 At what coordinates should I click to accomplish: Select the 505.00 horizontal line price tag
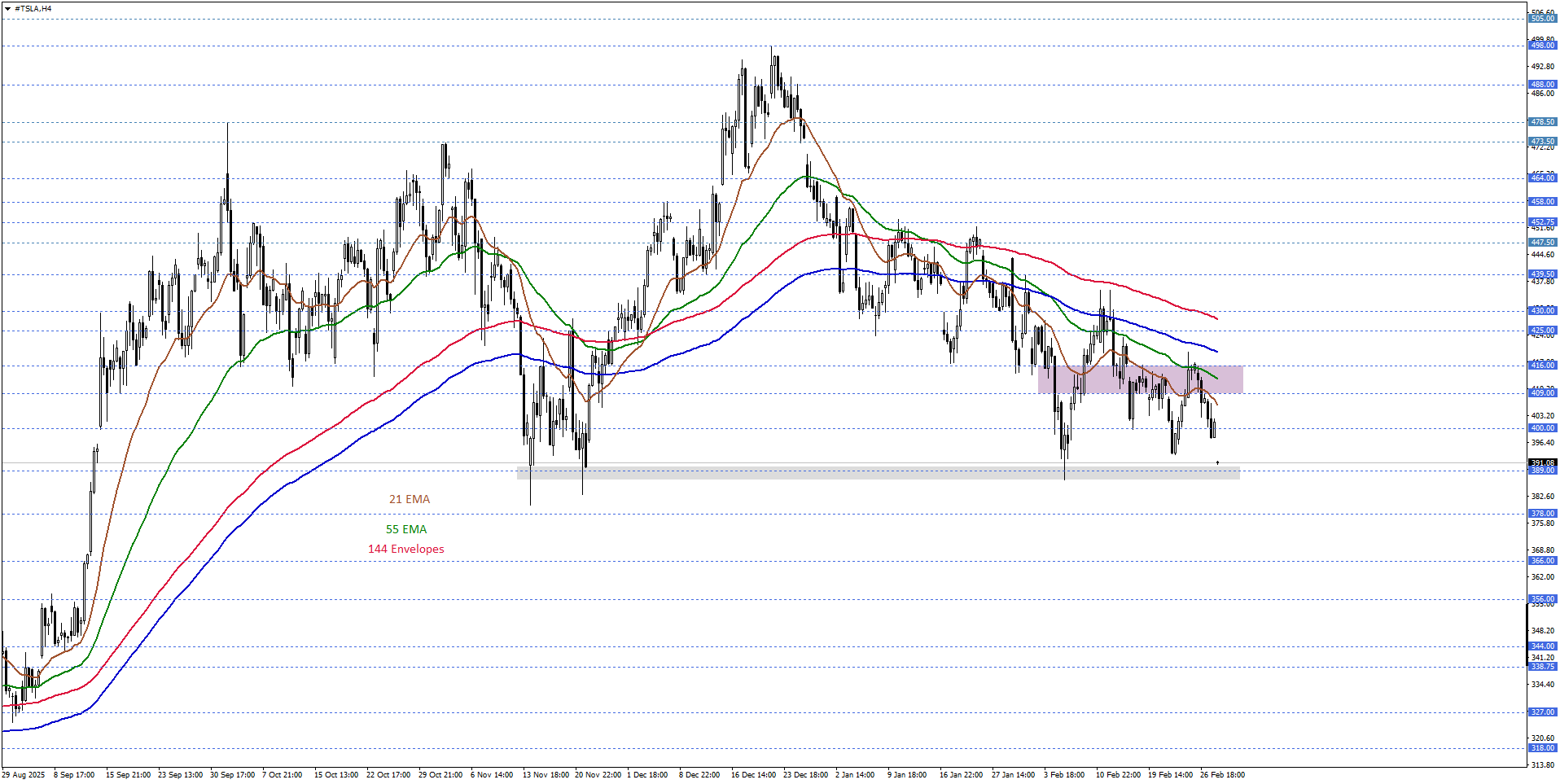pos(1542,18)
